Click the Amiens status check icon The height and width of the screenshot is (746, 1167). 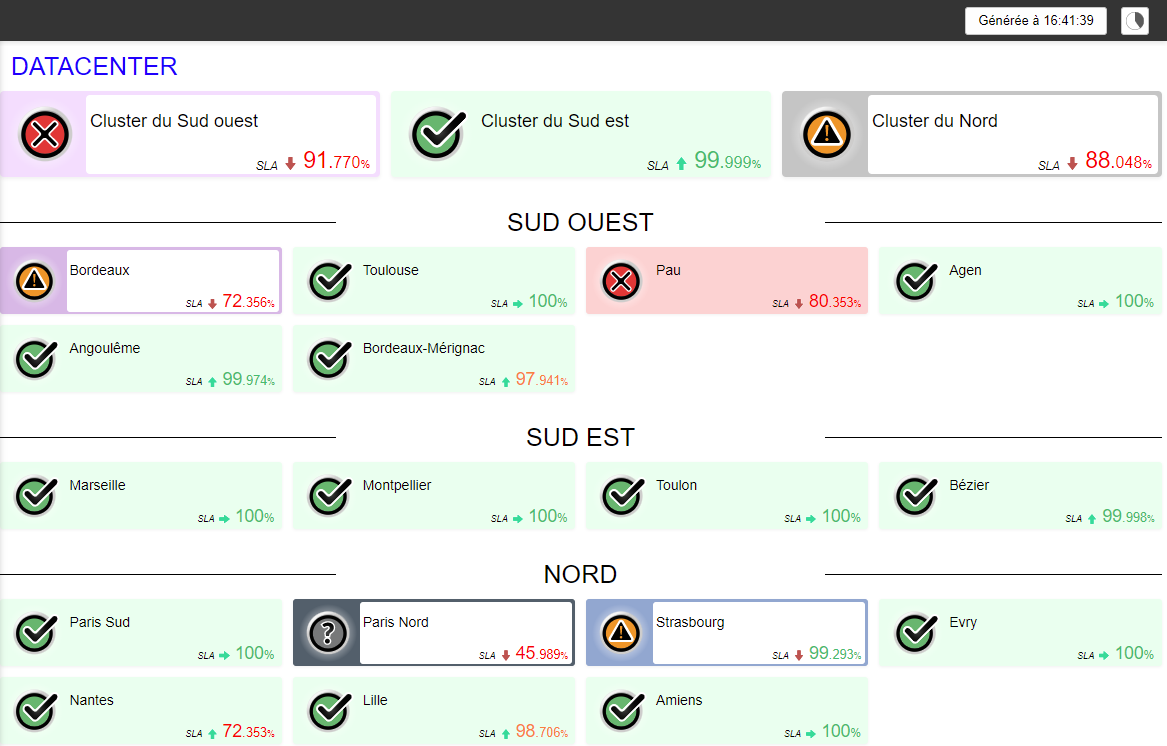point(621,711)
